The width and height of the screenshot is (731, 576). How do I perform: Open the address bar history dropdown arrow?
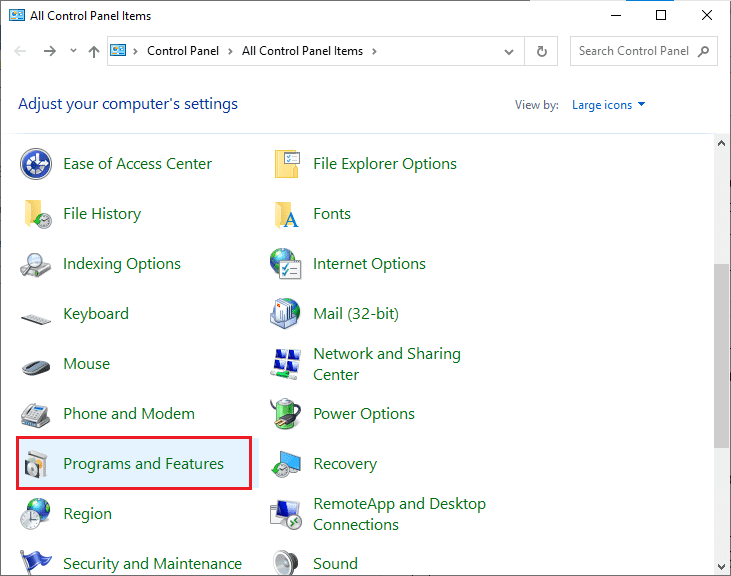coord(510,51)
